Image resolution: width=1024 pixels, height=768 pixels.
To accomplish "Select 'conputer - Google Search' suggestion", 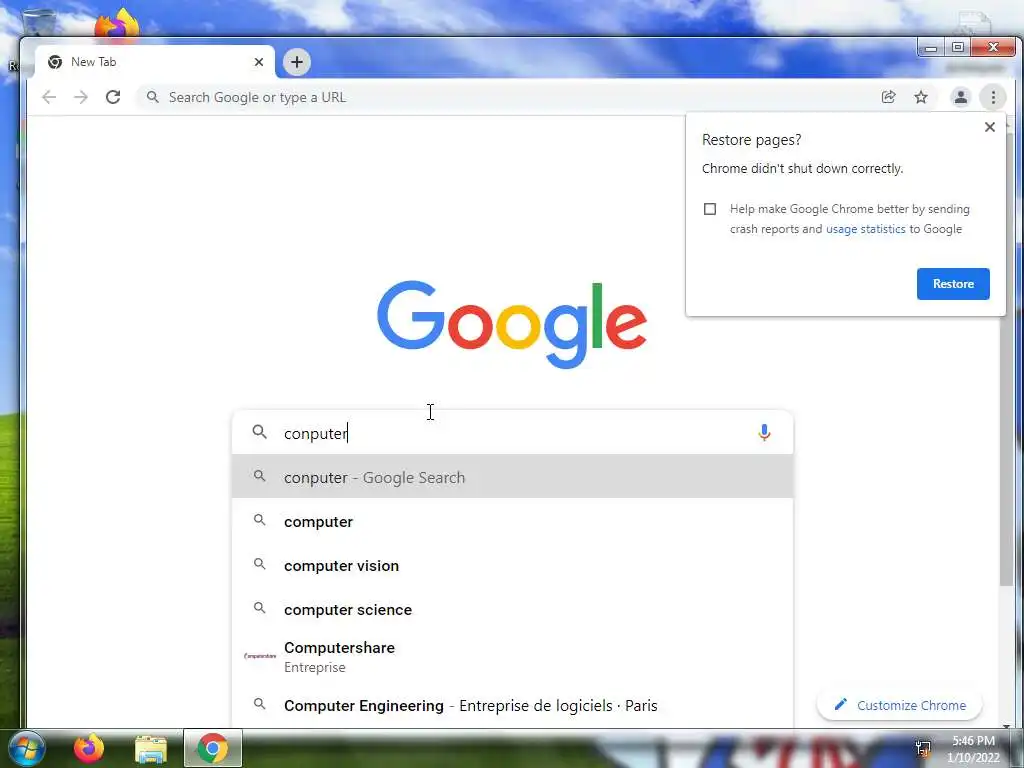I will tap(513, 477).
